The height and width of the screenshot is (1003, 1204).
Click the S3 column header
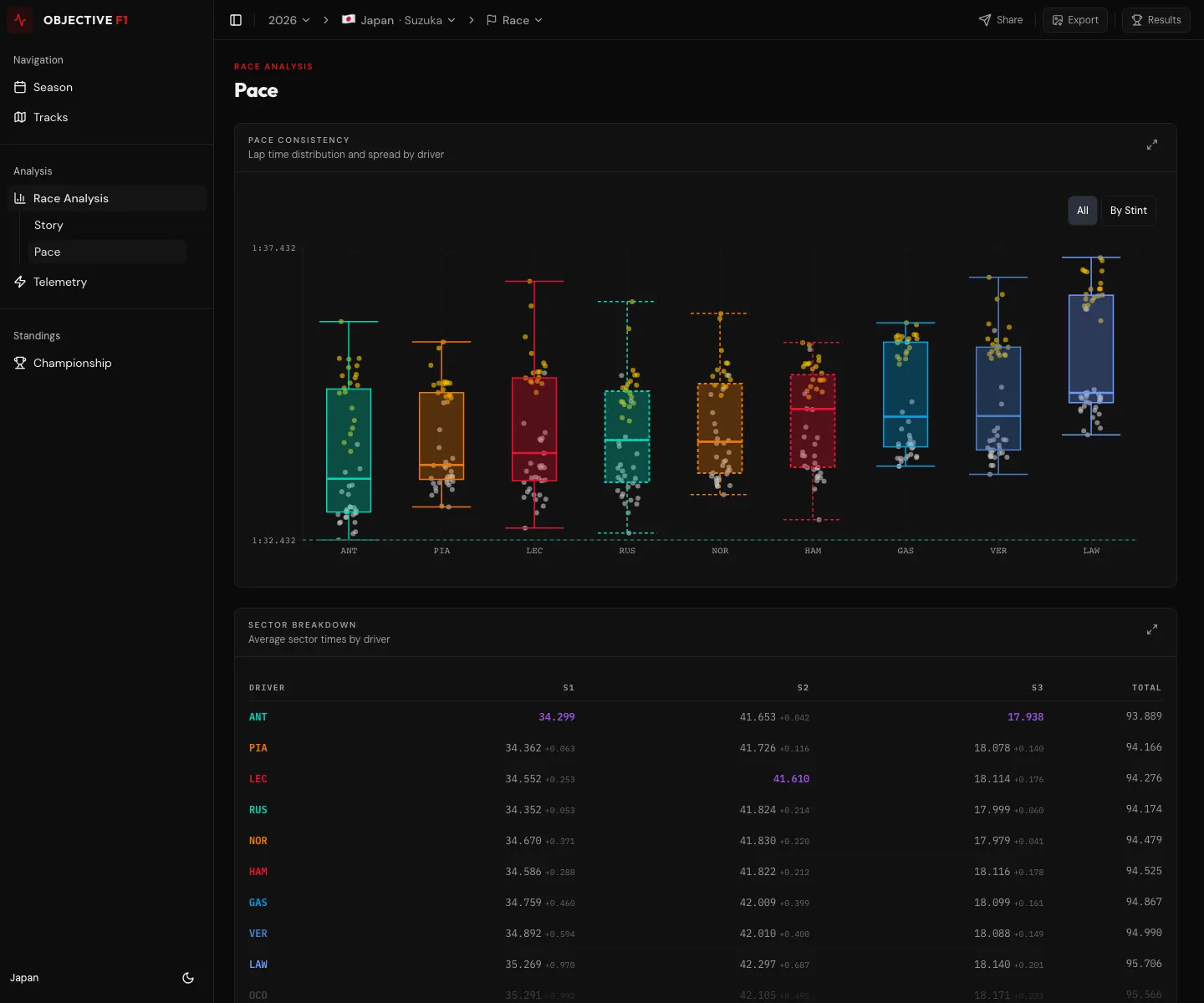(1038, 688)
